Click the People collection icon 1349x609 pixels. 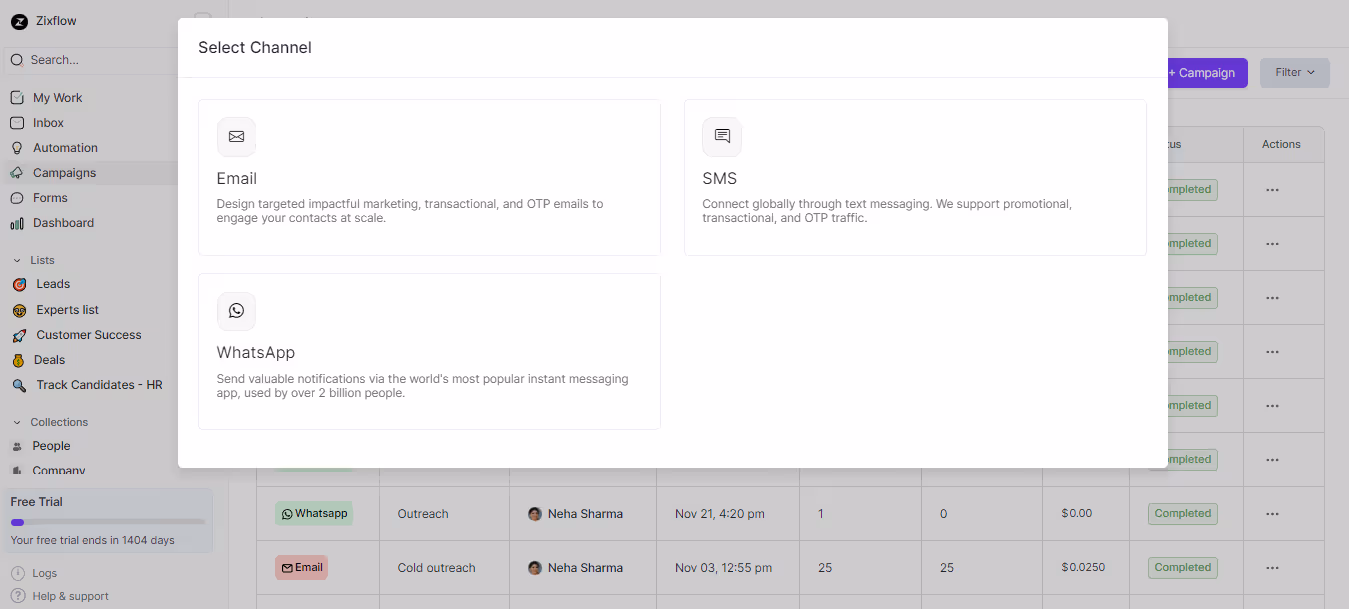pyautogui.click(x=17, y=446)
